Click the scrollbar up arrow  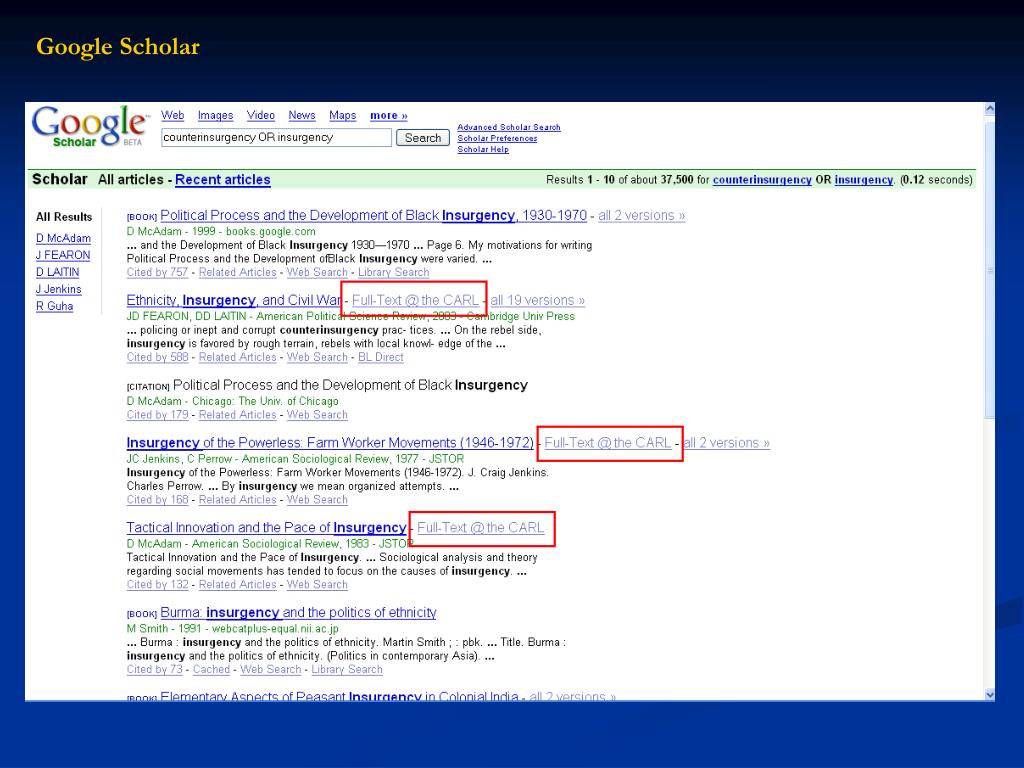click(989, 109)
